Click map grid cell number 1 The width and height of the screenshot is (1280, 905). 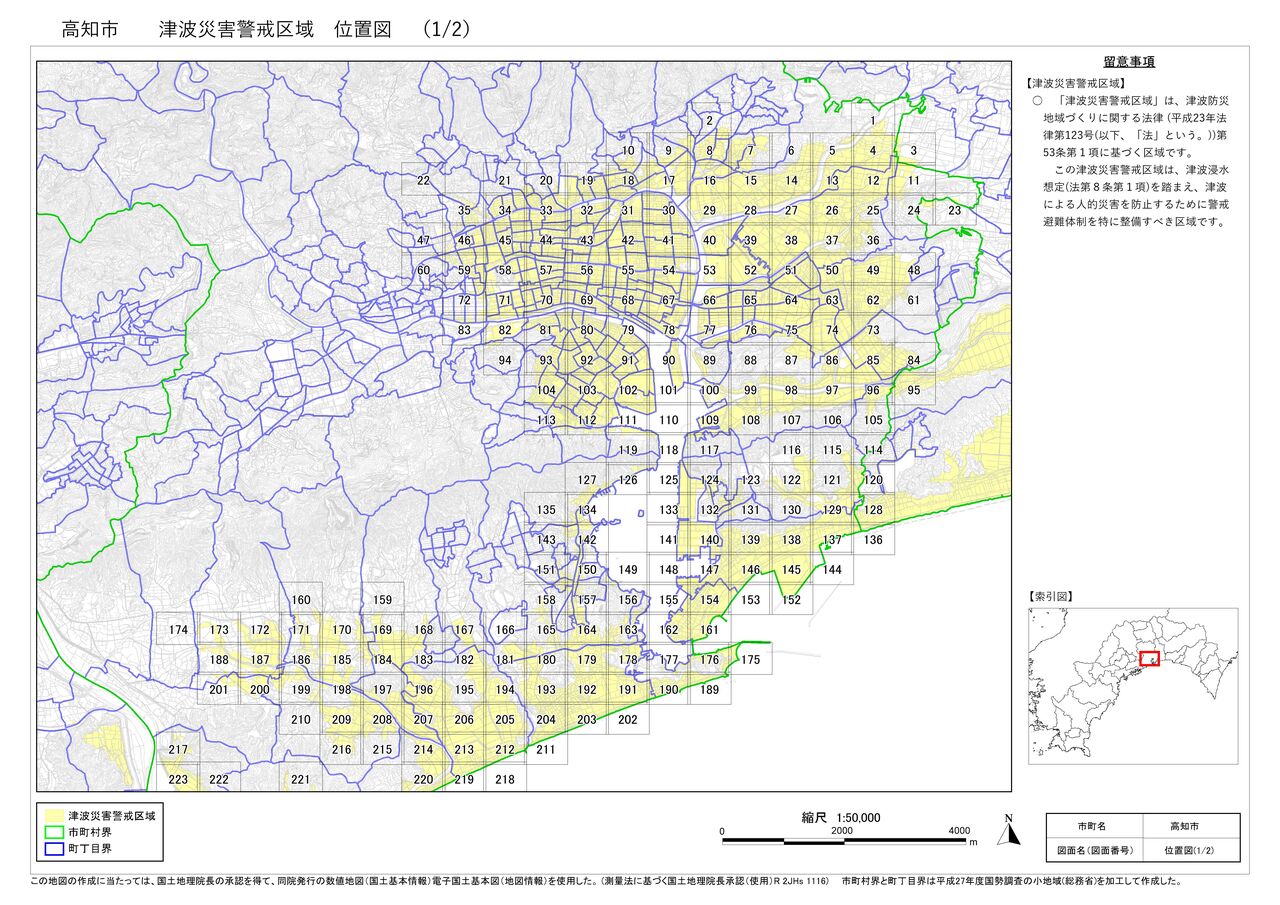point(873,121)
